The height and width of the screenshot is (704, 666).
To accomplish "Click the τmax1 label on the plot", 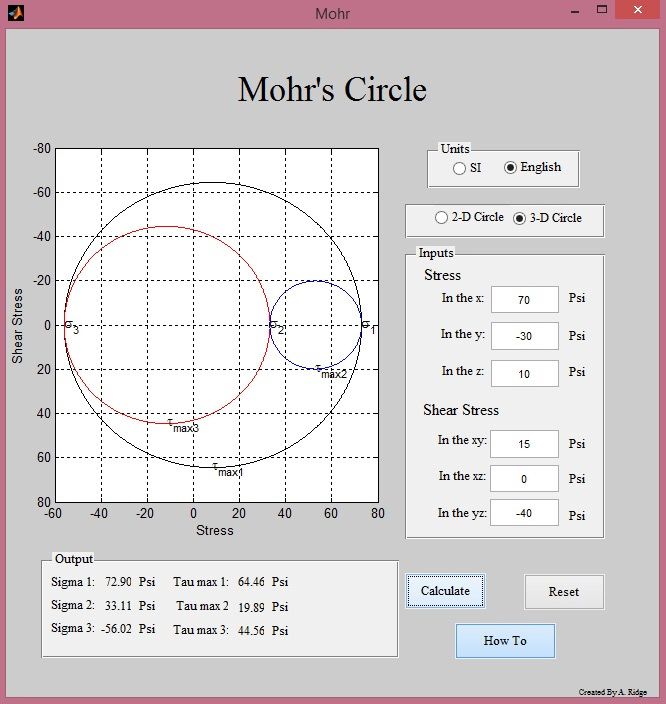I will (228, 470).
